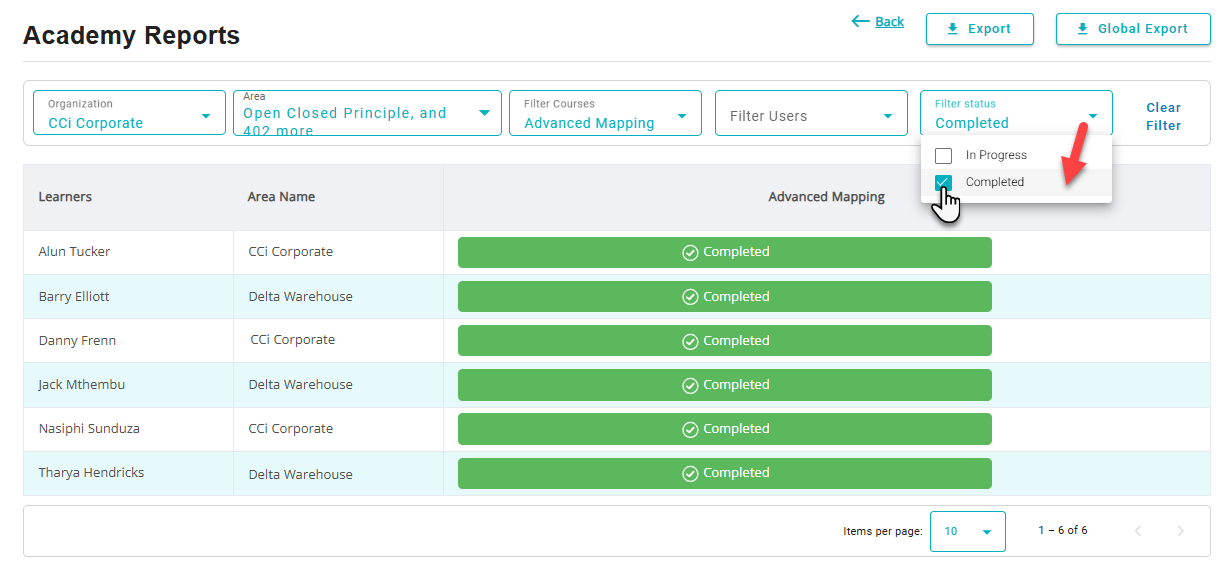Image resolution: width=1228 pixels, height=570 pixels.
Task: Select the Completed option label in status menu
Action: pos(994,183)
